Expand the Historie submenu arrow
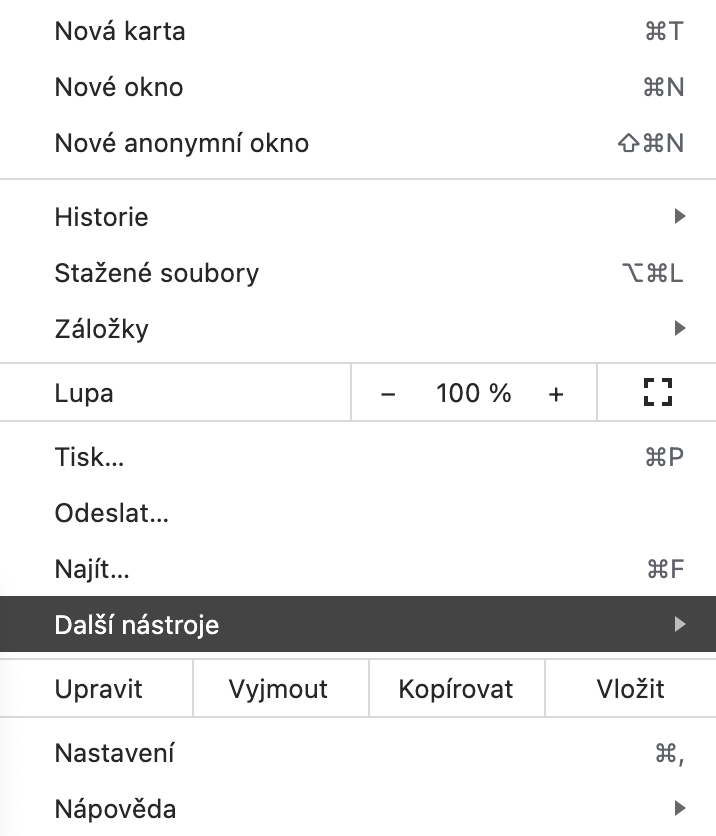Image resolution: width=716 pixels, height=836 pixels. pyautogui.click(x=680, y=216)
